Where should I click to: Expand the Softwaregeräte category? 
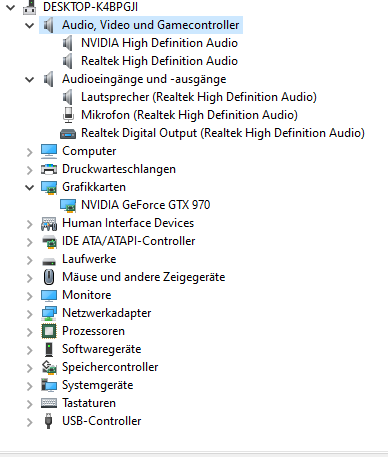[x=30, y=350]
